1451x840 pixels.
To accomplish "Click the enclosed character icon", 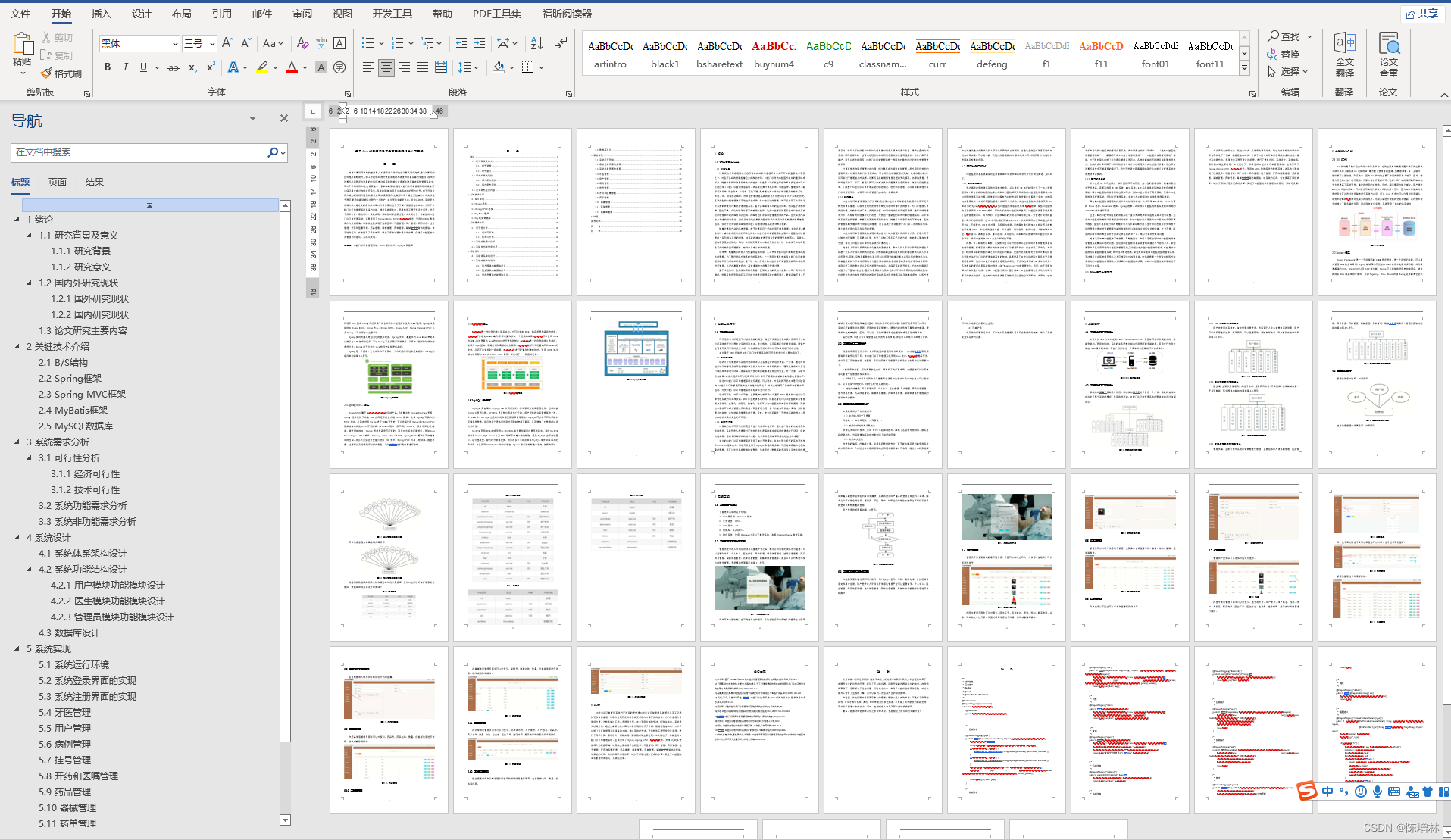I will click(x=339, y=67).
